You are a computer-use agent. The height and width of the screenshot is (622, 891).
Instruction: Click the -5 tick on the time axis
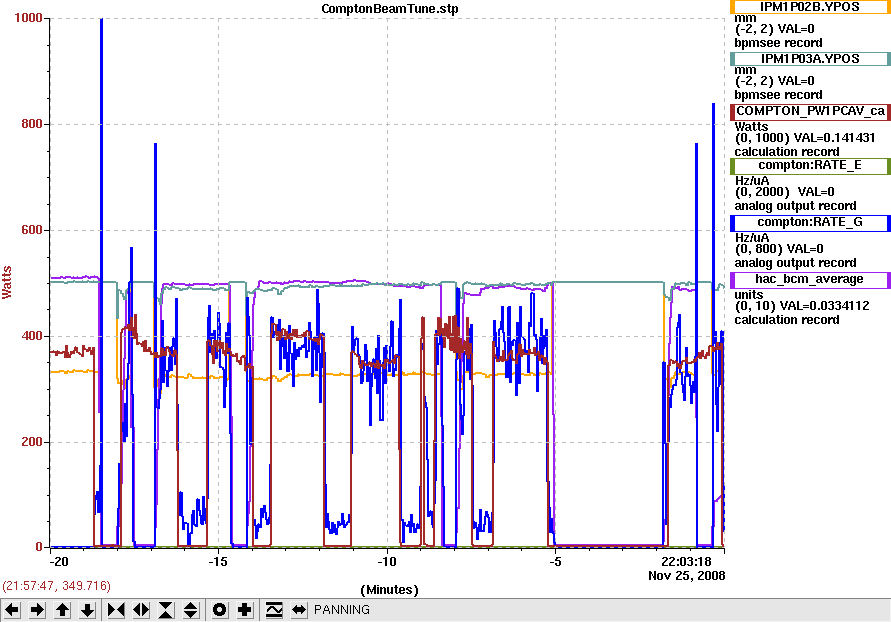[x=555, y=562]
